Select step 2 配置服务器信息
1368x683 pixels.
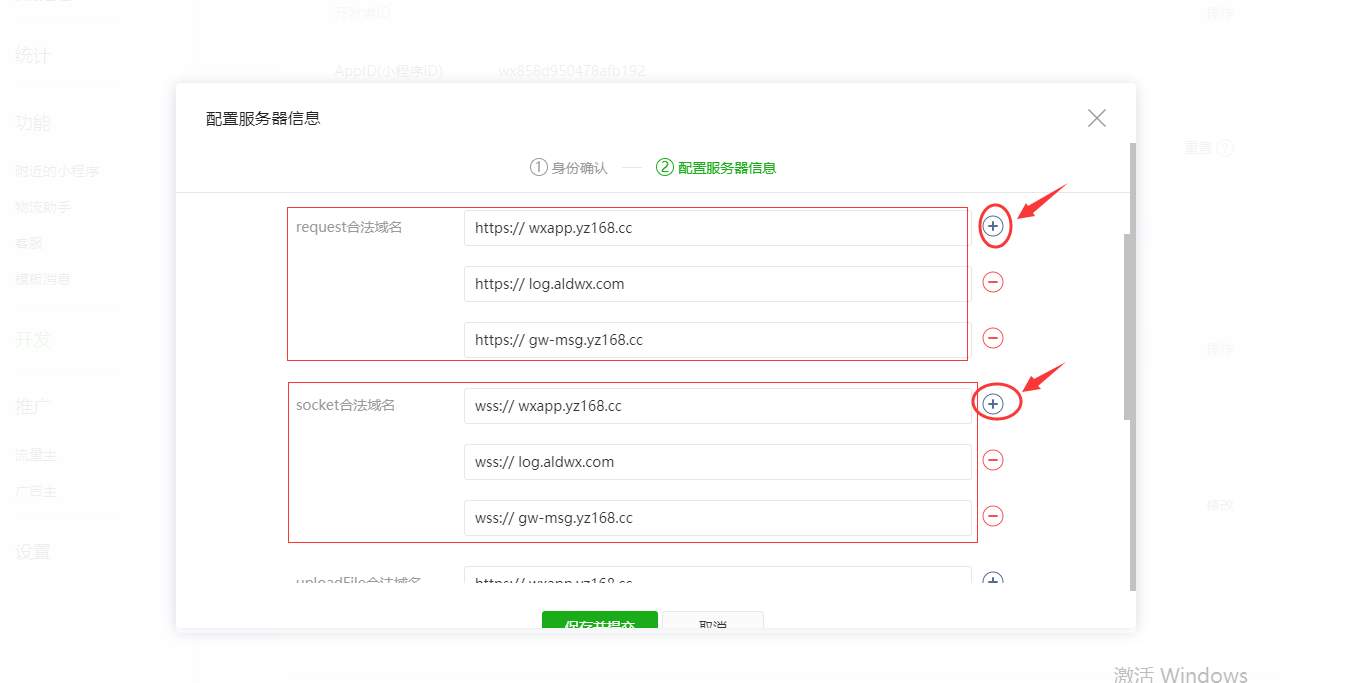point(716,168)
